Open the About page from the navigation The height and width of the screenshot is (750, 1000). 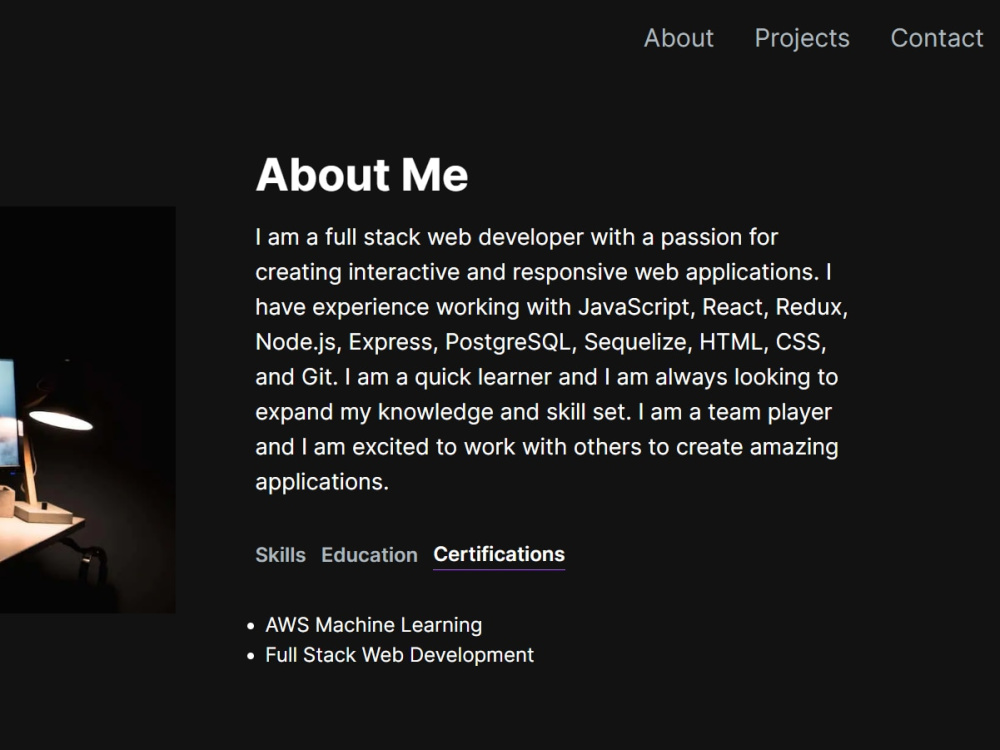(x=679, y=38)
